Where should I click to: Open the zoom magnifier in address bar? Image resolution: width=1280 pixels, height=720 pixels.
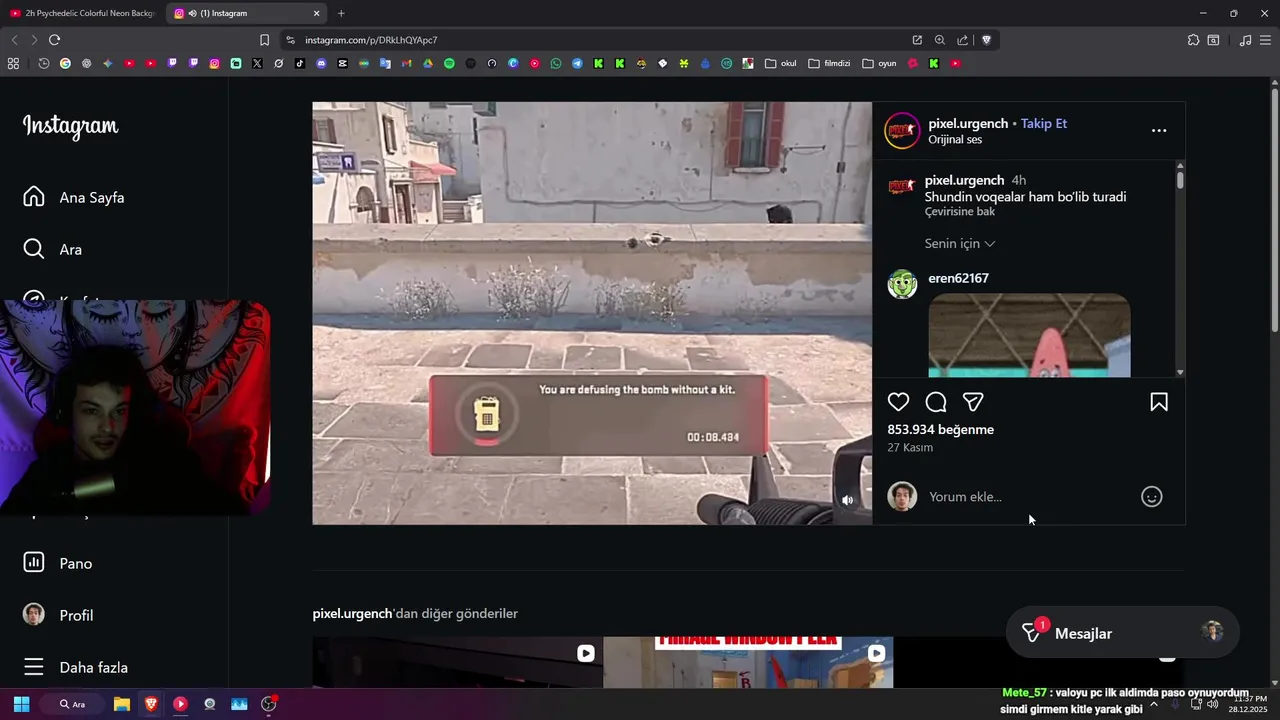[x=940, y=40]
